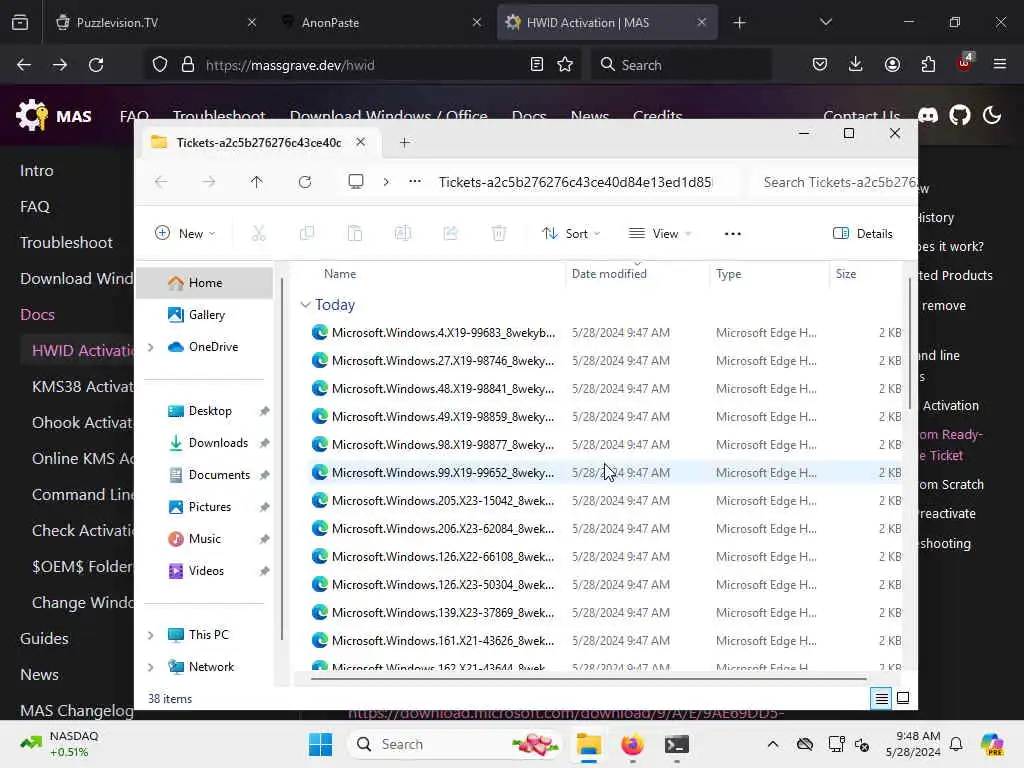Open Terminal from the taskbar
The image size is (1024, 768).
[677, 744]
